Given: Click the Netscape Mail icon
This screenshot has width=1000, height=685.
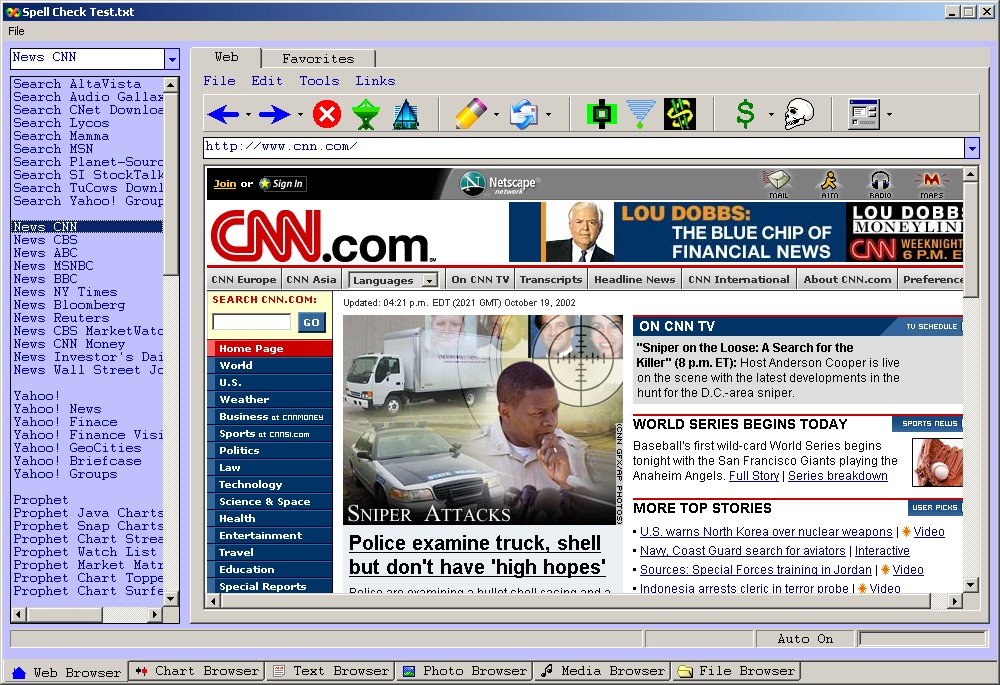Looking at the screenshot, I should 778,184.
